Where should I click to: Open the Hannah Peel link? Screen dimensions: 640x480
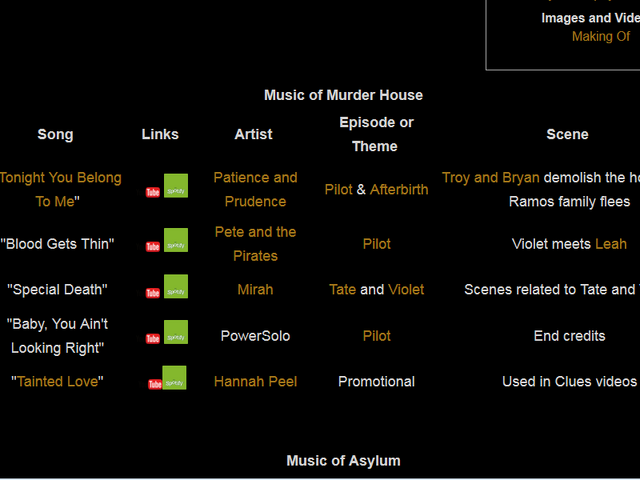[256, 382]
